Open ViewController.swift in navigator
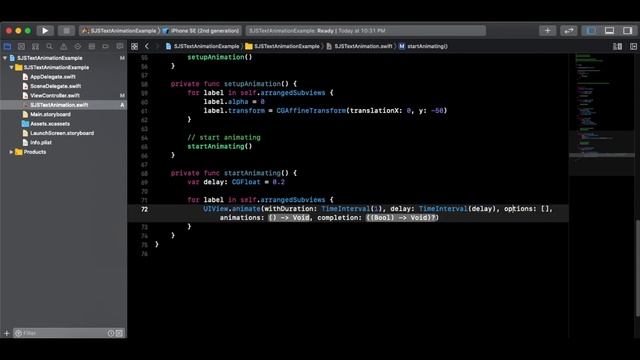This screenshot has width=640, height=360. click(x=55, y=96)
